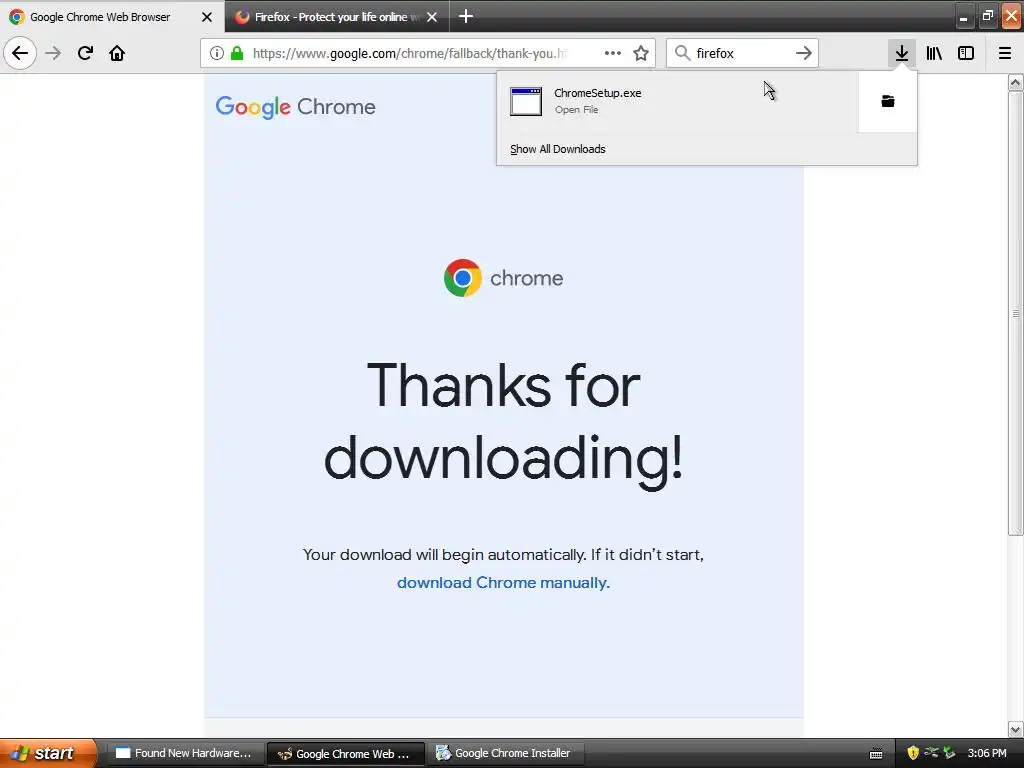Switch to the Firefox Protect your life tab
This screenshot has height=768, width=1024.
point(337,16)
